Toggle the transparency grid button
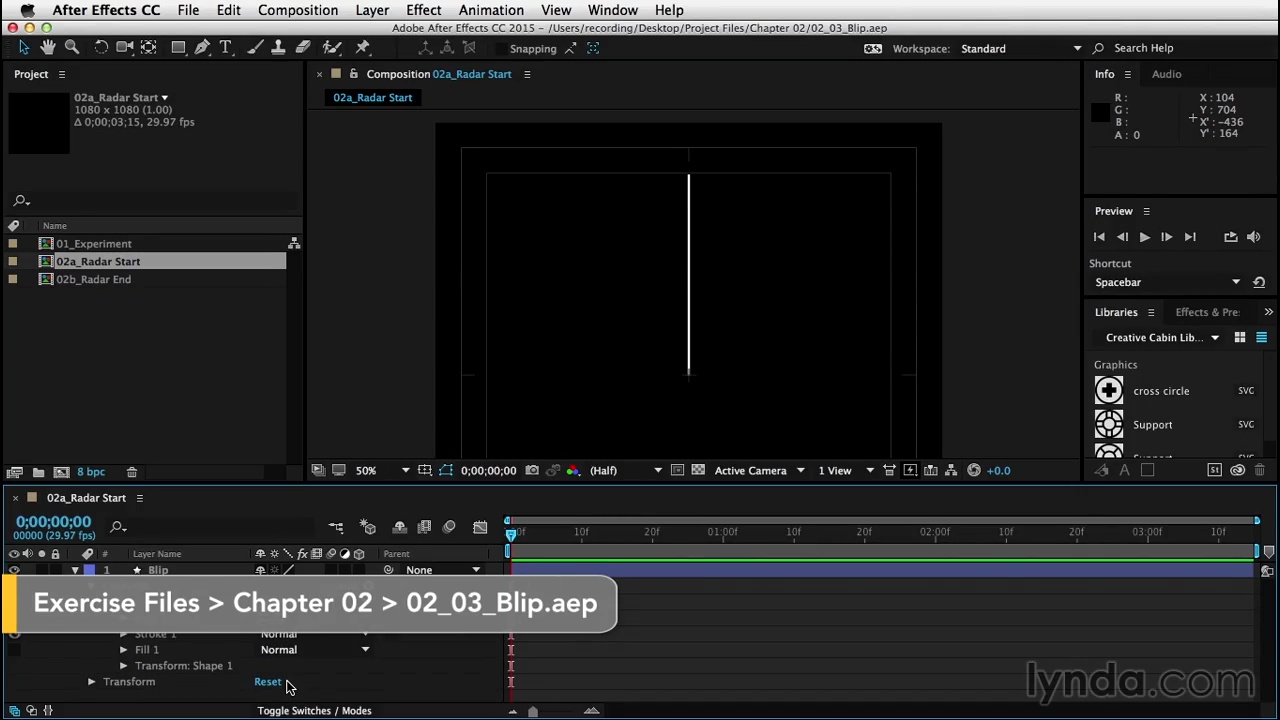Viewport: 1280px width, 720px height. tap(698, 470)
